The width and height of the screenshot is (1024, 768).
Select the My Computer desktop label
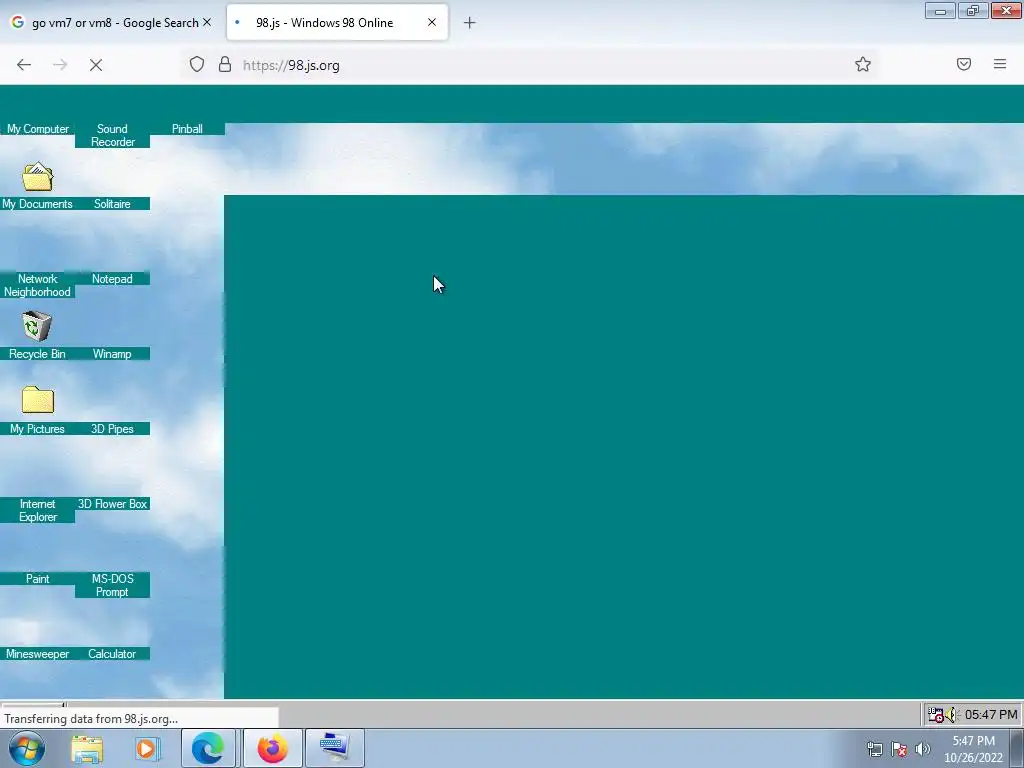38,129
